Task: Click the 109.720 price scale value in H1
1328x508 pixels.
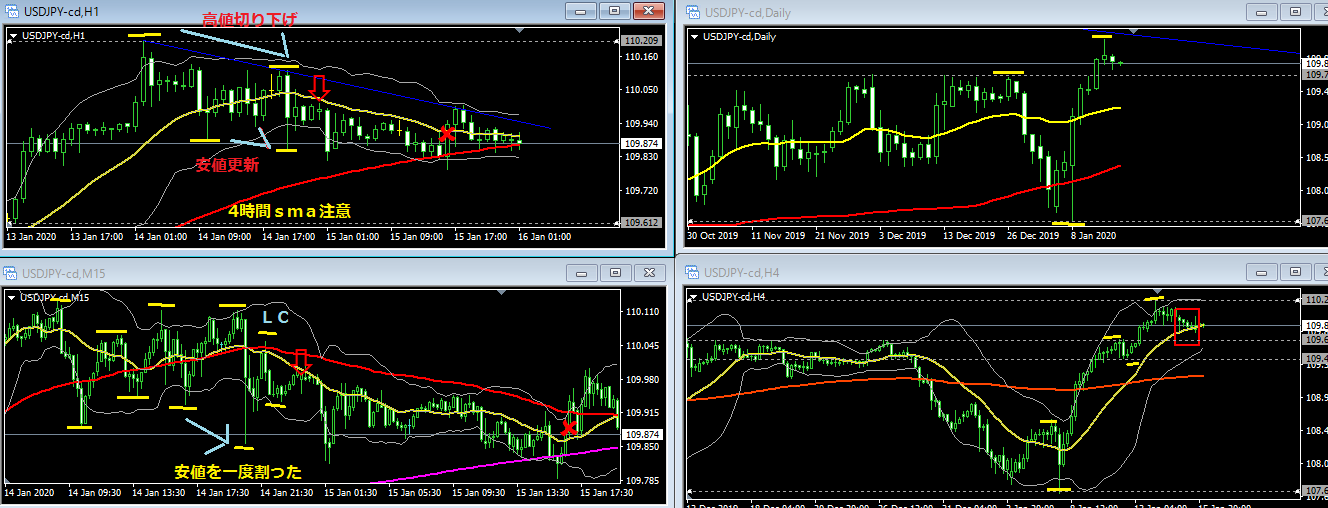Action: tap(640, 189)
